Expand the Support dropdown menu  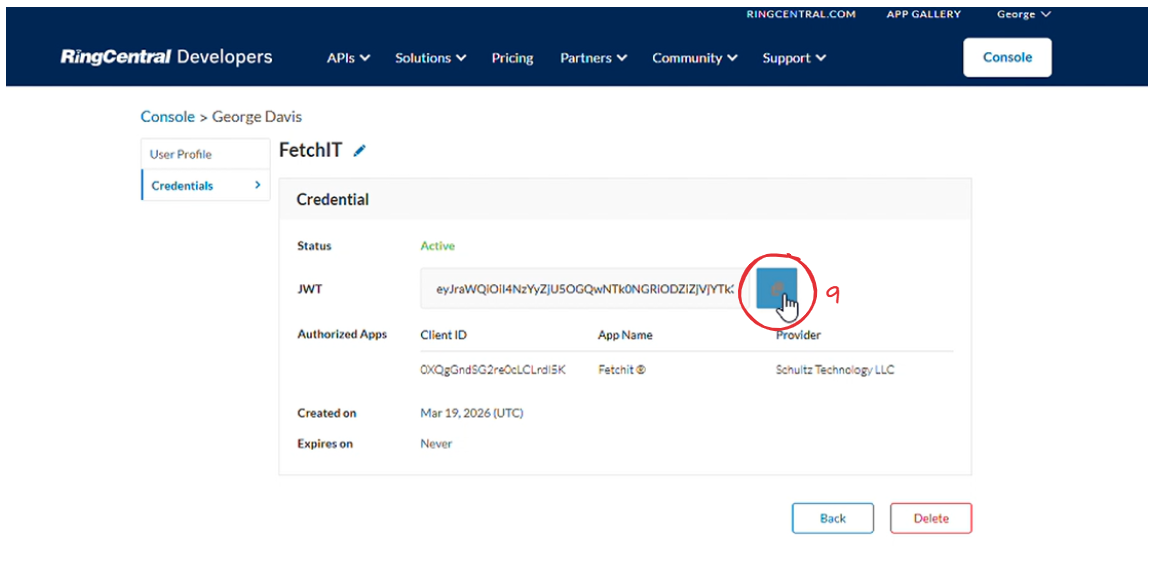coord(794,58)
